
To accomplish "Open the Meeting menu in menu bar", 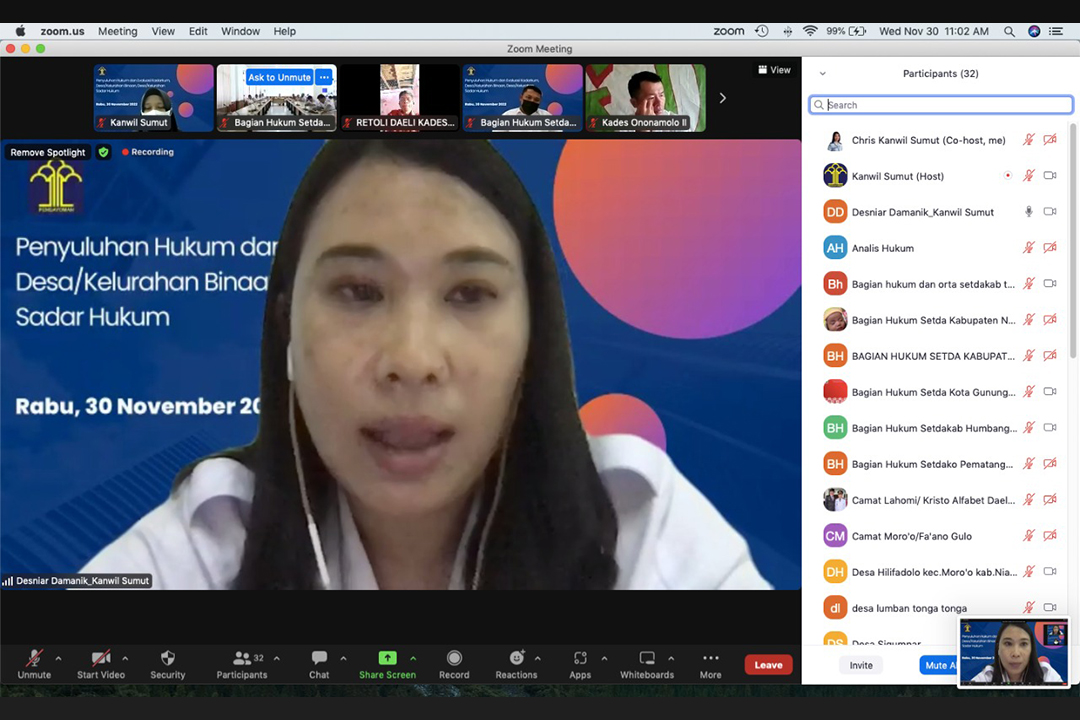I will coord(117,31).
